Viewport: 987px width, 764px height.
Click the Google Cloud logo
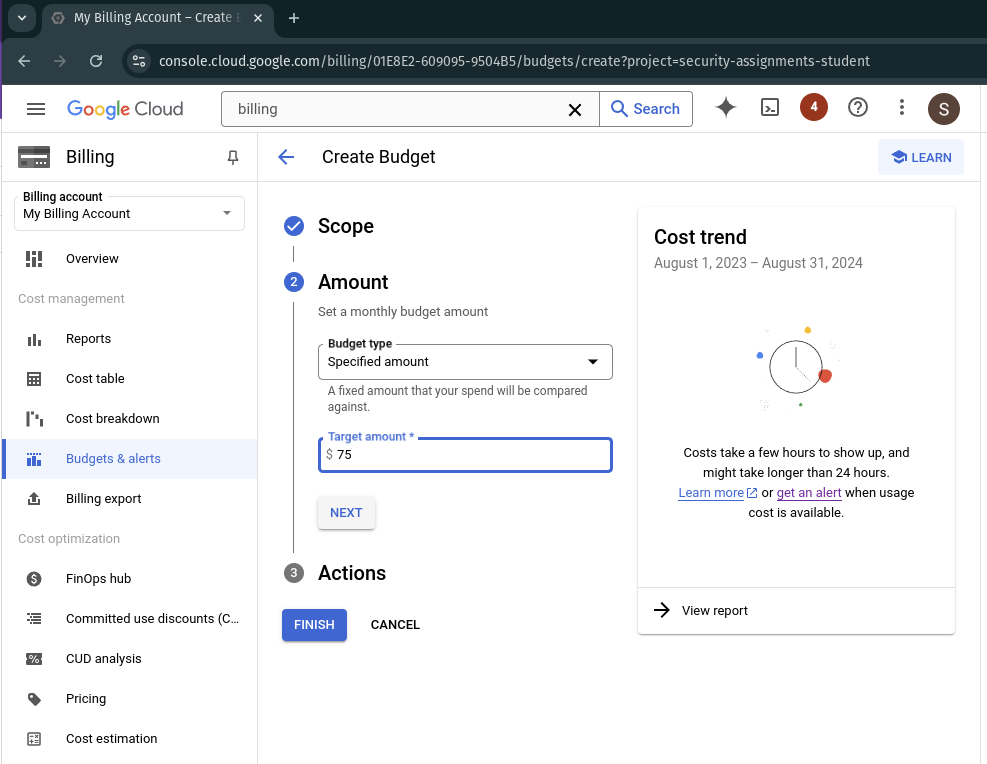click(x=125, y=109)
